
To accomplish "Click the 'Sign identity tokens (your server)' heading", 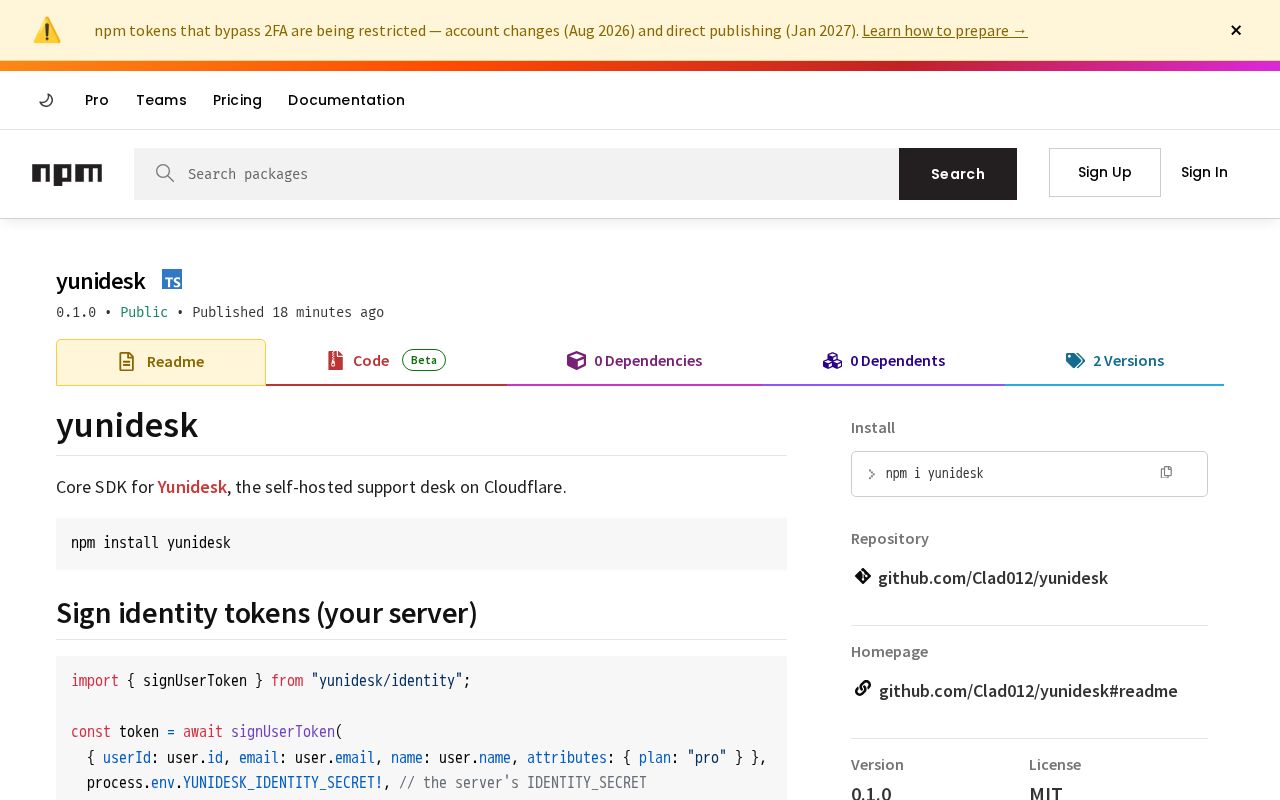I will [x=267, y=613].
